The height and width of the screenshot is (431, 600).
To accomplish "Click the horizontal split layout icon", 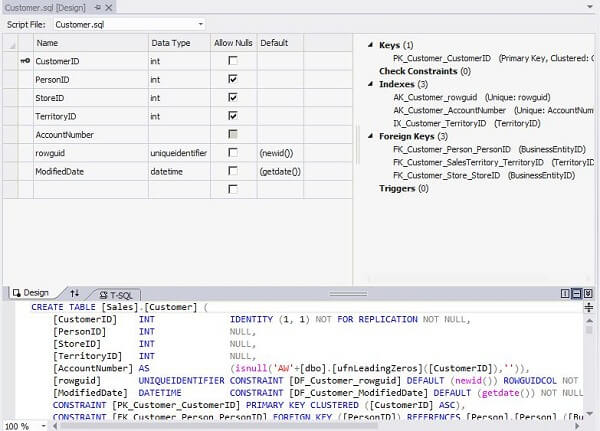I will click(577, 293).
